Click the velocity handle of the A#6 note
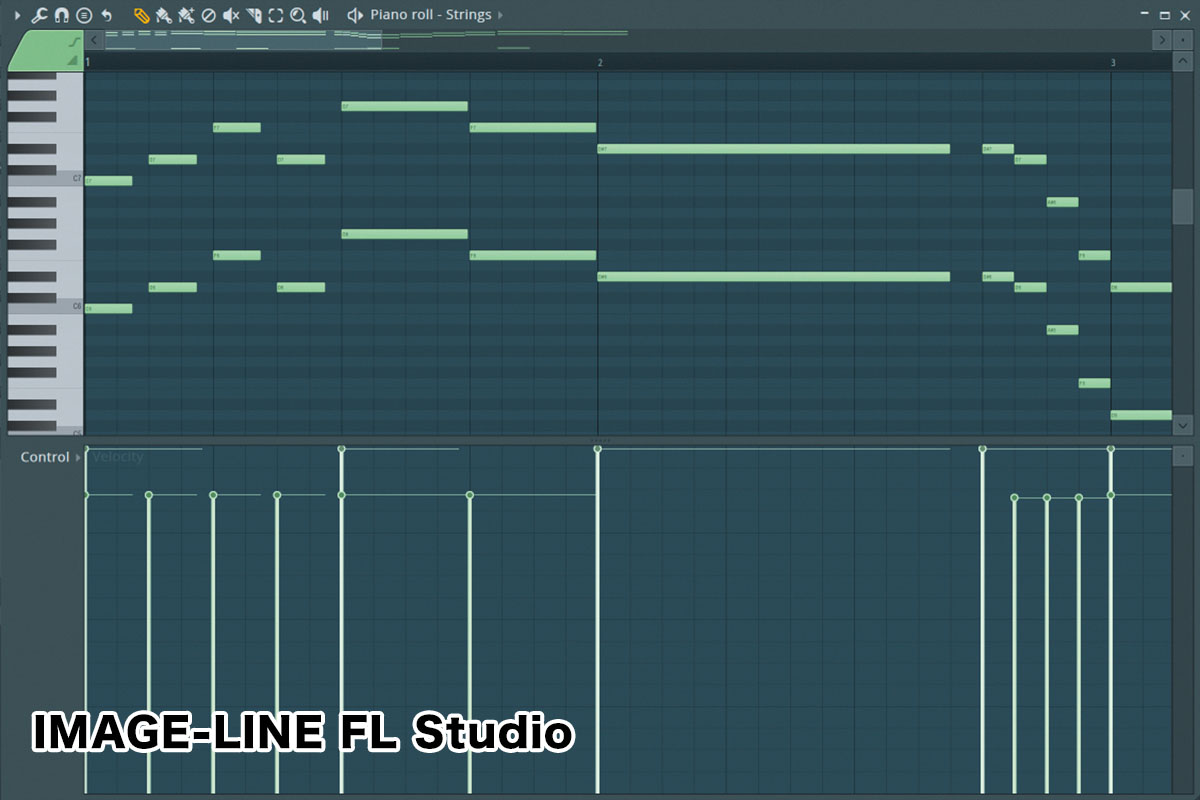Image resolution: width=1200 pixels, height=800 pixels. 1047,497
